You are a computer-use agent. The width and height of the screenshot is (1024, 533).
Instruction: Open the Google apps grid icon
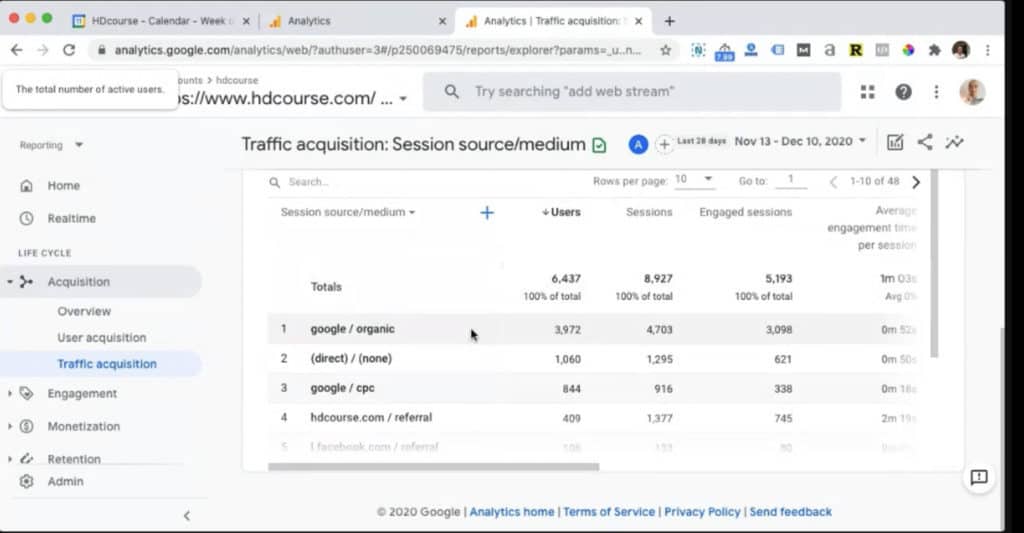867,92
